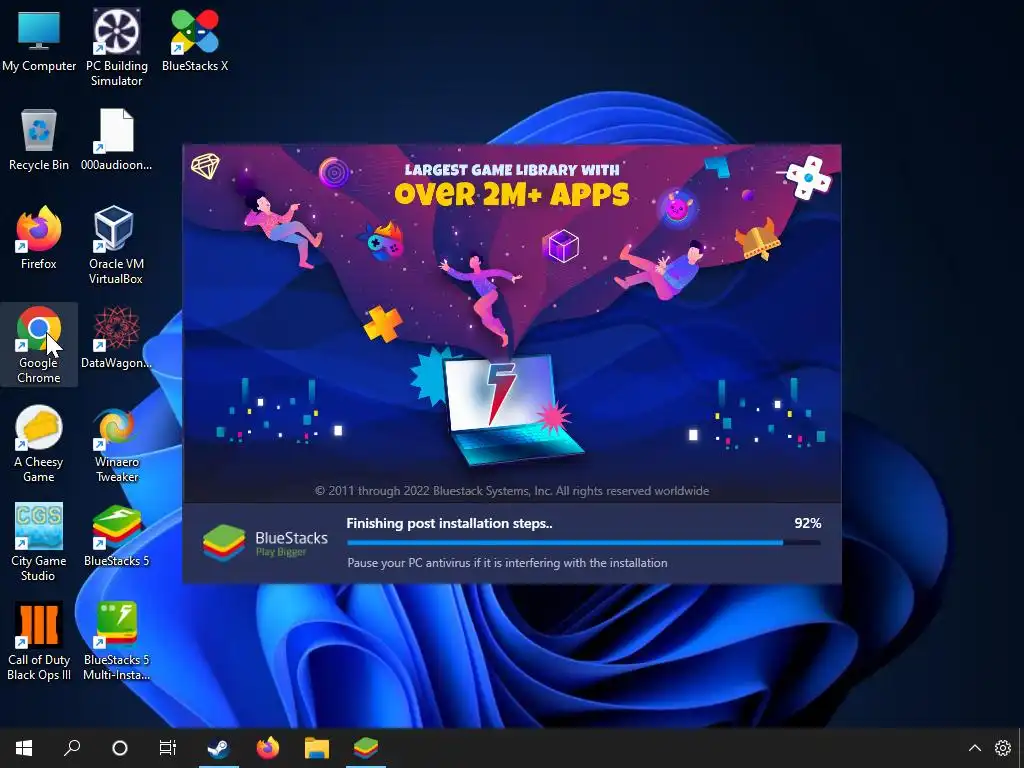Open taskbar search magnifier
The width and height of the screenshot is (1024, 768).
click(x=72, y=748)
